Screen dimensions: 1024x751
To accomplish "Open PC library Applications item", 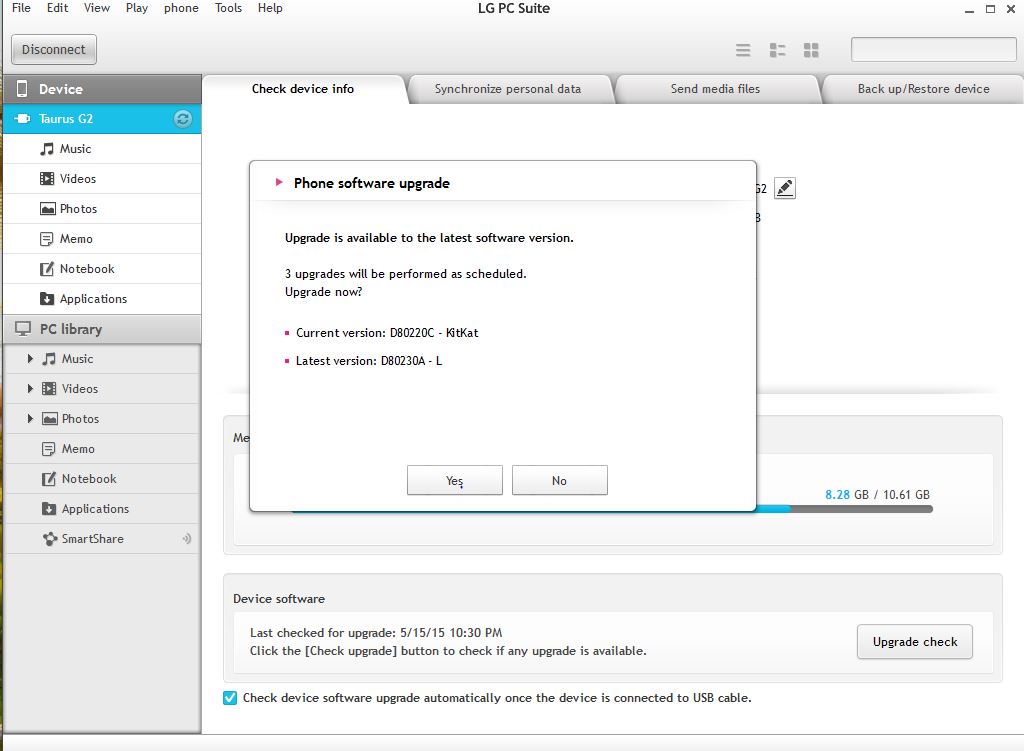I will (103, 509).
